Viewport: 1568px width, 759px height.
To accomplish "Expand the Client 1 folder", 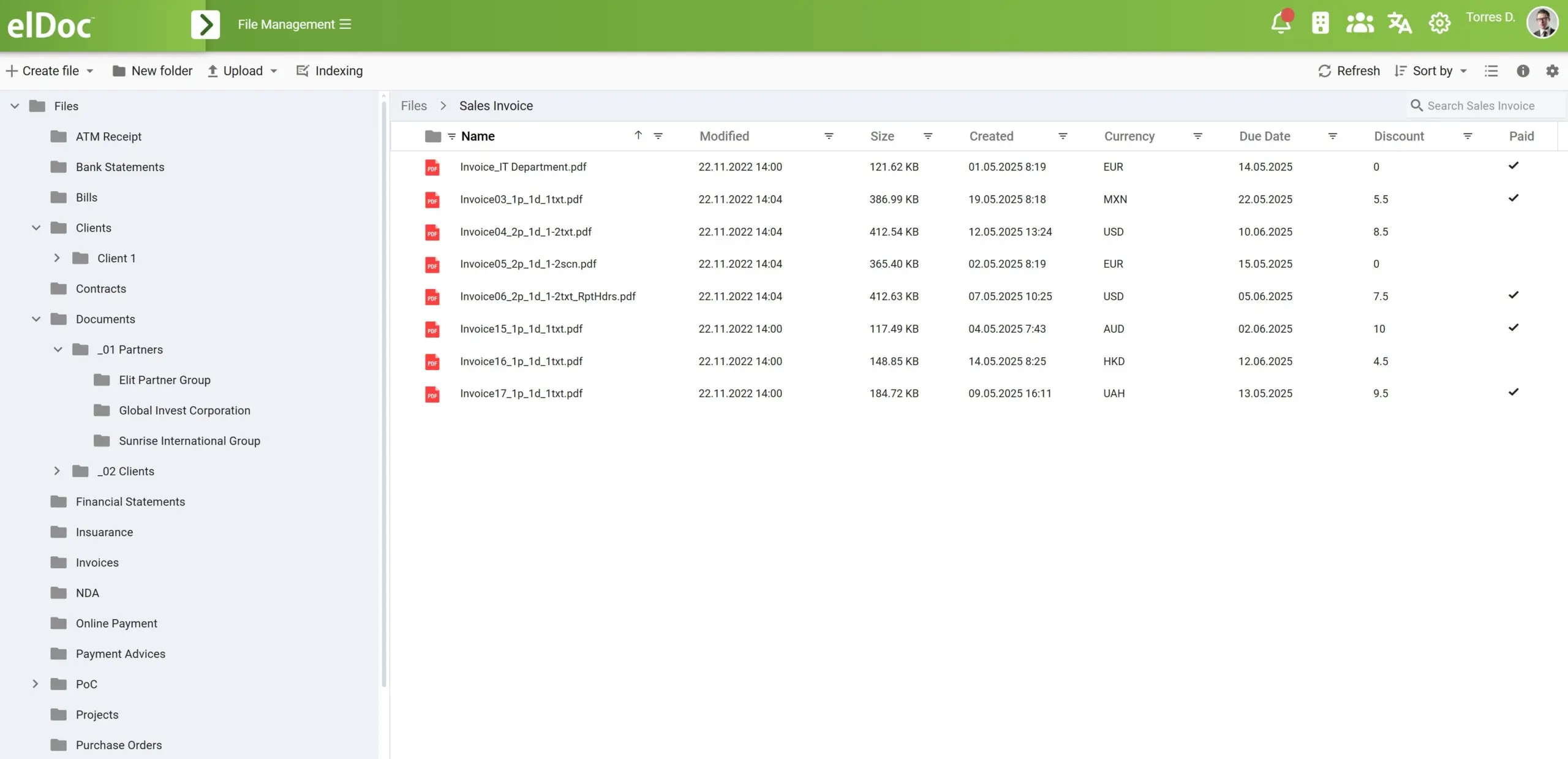I will (57, 258).
